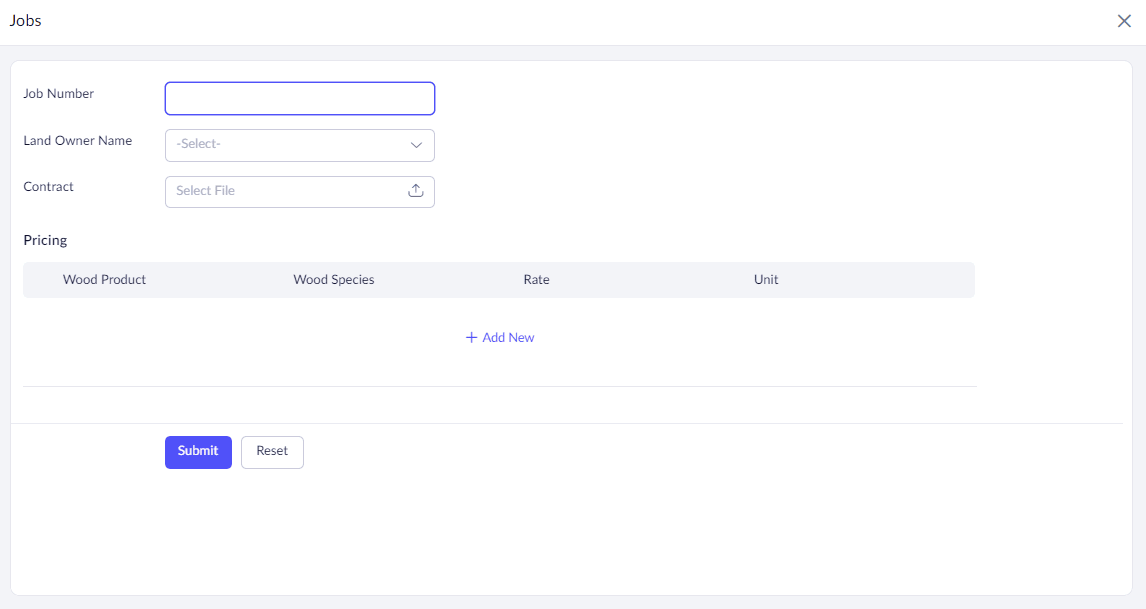Viewport: 1146px width, 609px height.
Task: Click the Add New pricing link
Action: pos(508,338)
